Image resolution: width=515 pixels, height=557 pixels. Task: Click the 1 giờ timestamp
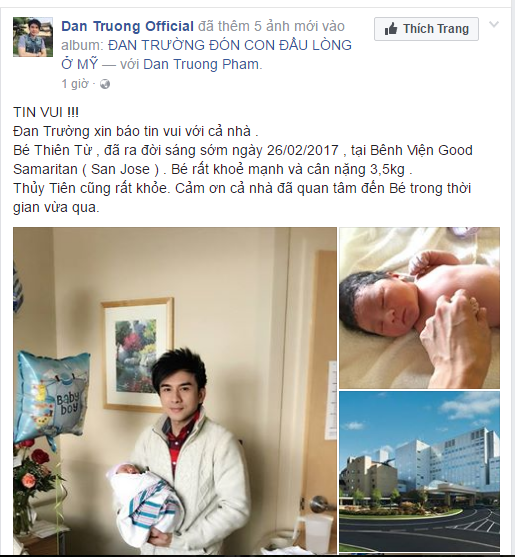(75, 84)
